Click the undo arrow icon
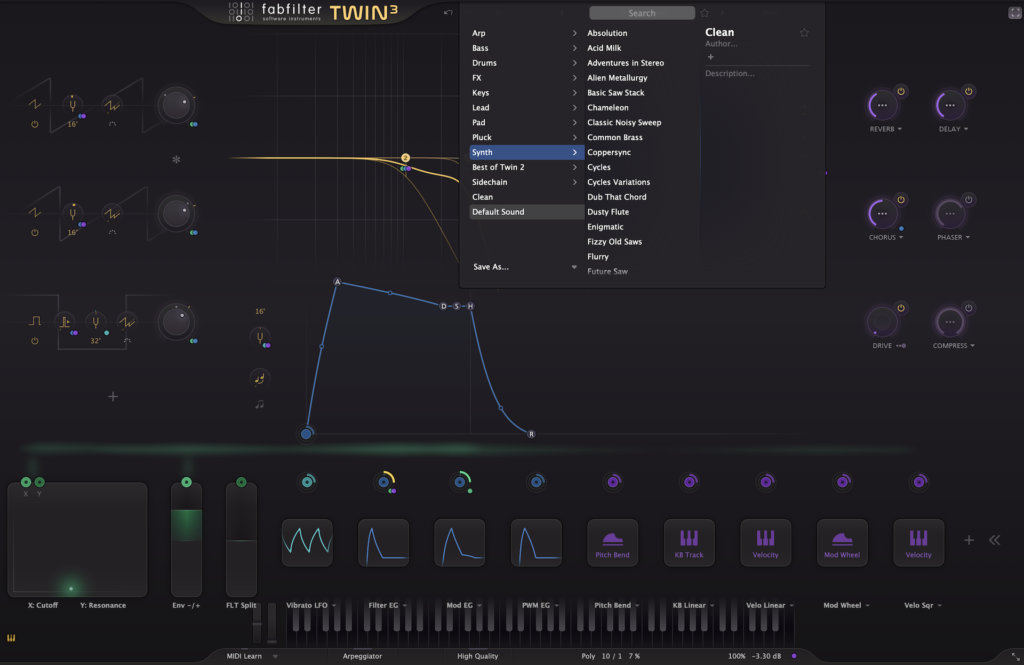1024x665 pixels. [x=448, y=13]
